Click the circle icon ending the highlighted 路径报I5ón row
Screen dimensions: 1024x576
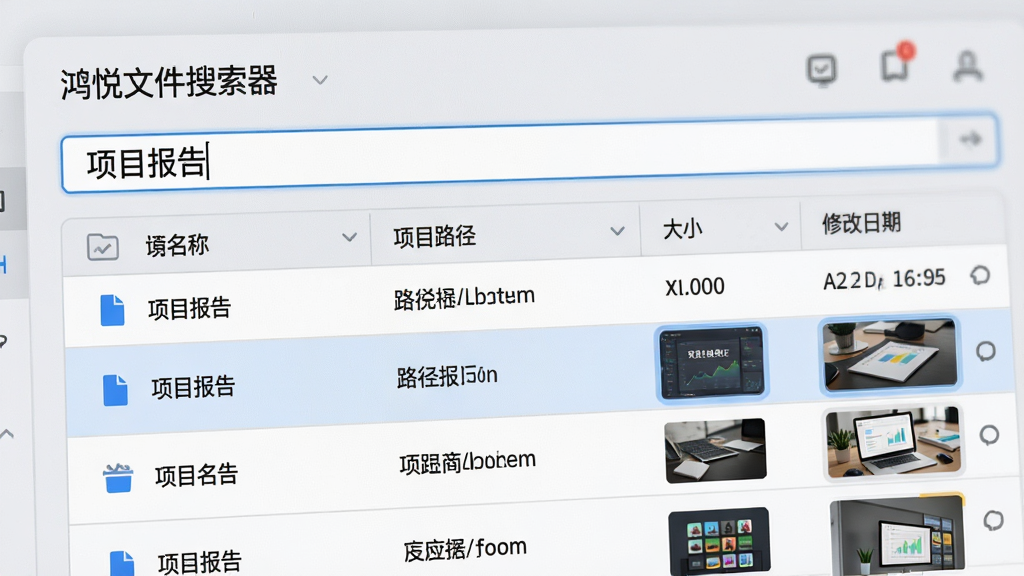pyautogui.click(x=985, y=351)
